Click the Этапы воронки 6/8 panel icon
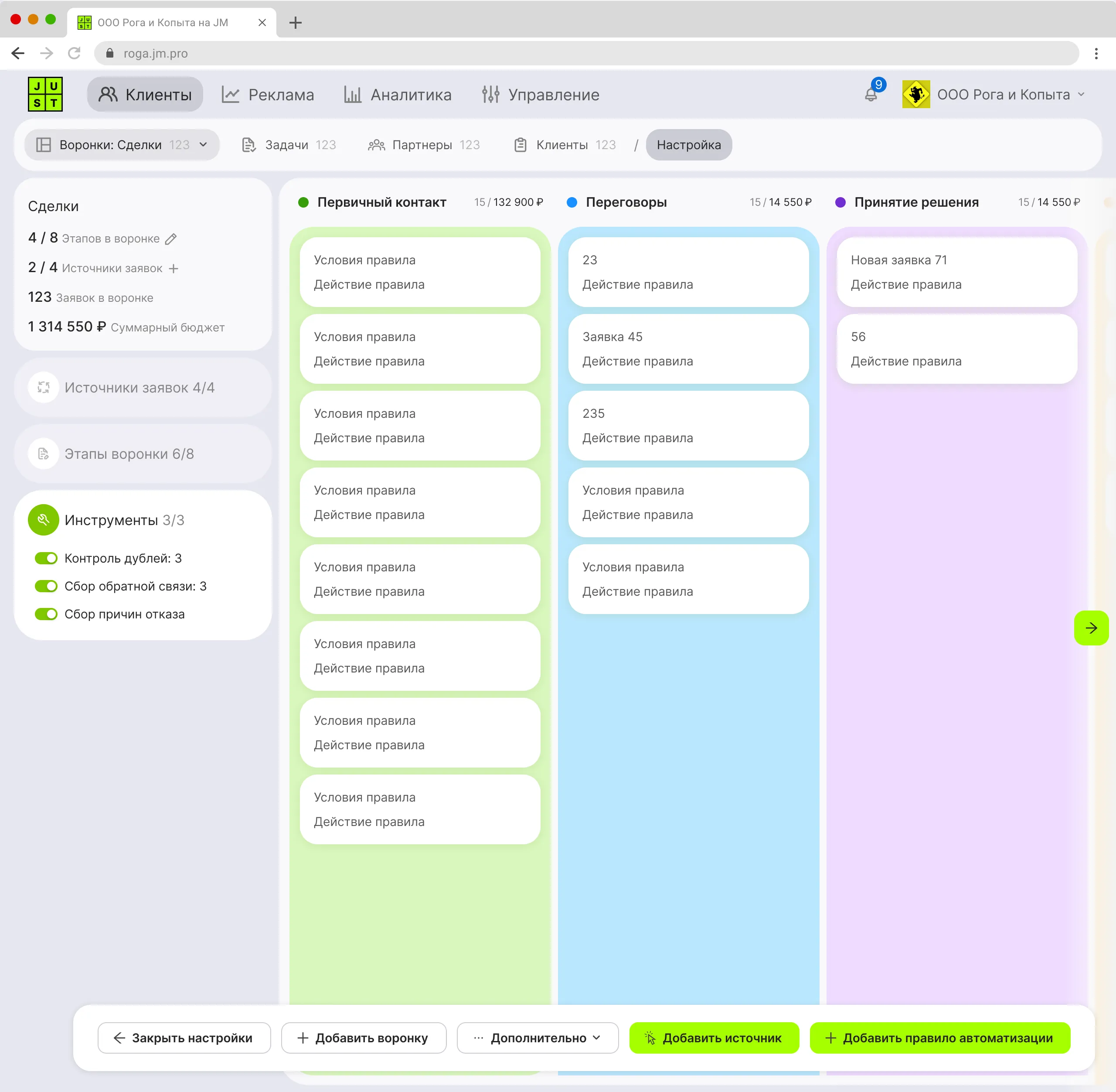 (44, 454)
